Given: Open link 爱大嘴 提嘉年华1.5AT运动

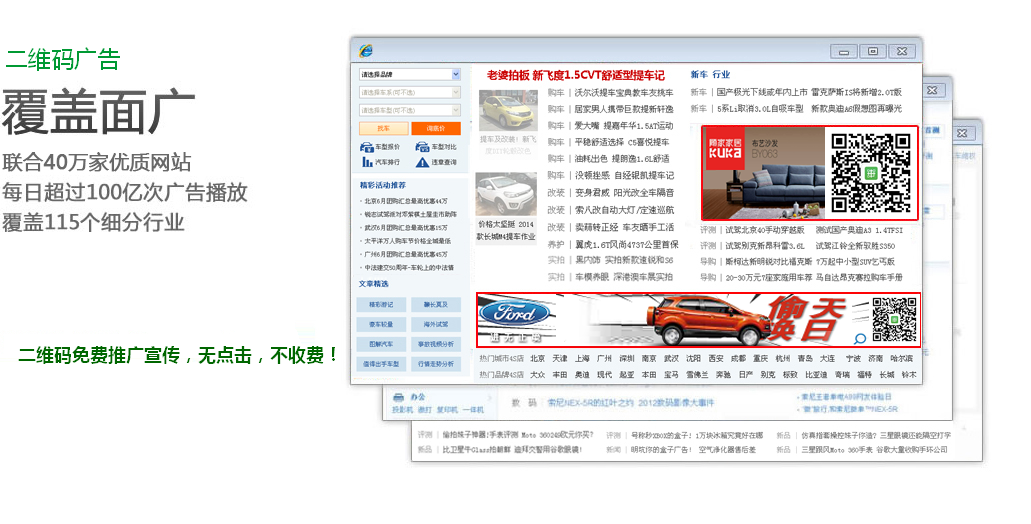Looking at the screenshot, I should pos(624,126).
